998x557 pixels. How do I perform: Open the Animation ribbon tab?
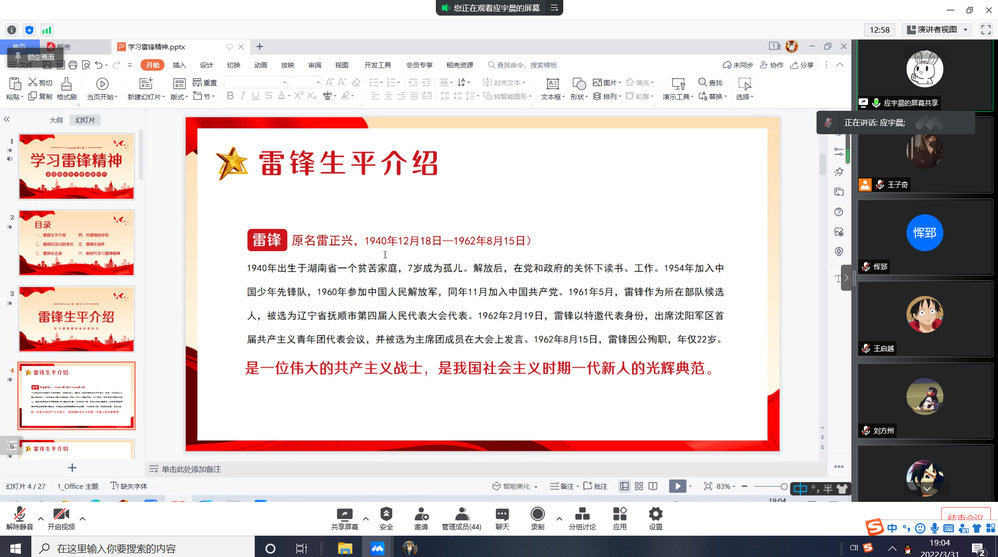click(260, 65)
